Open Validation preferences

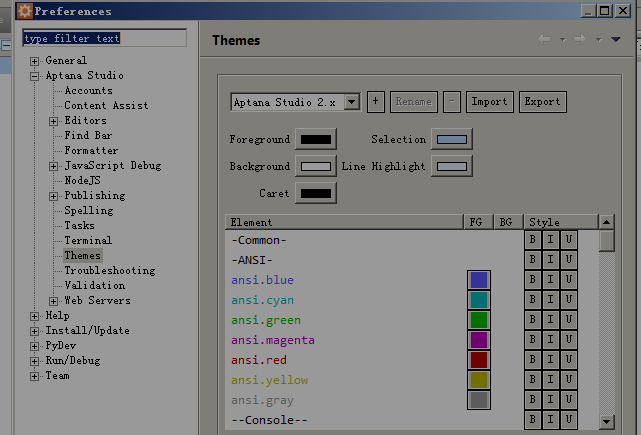[x=94, y=285]
